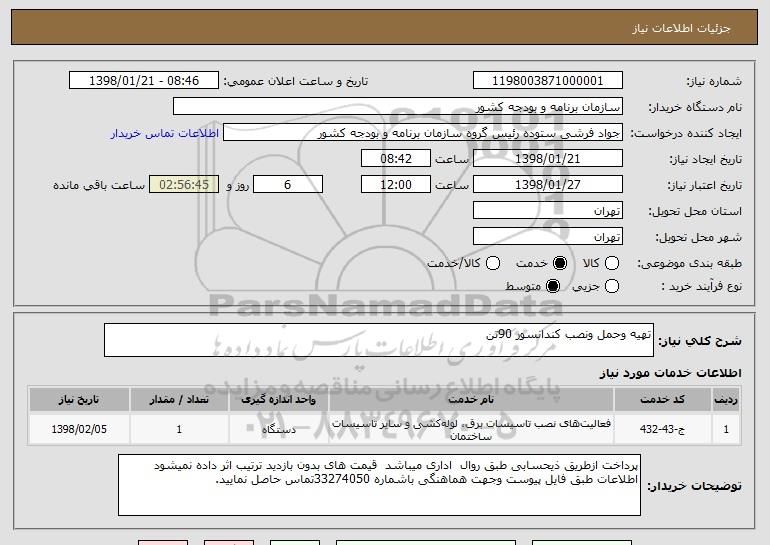Viewport: 770px width, 545px height.
Task: Click the اطلاعات خدمات مورد نیاز section heading
Action: [670, 373]
